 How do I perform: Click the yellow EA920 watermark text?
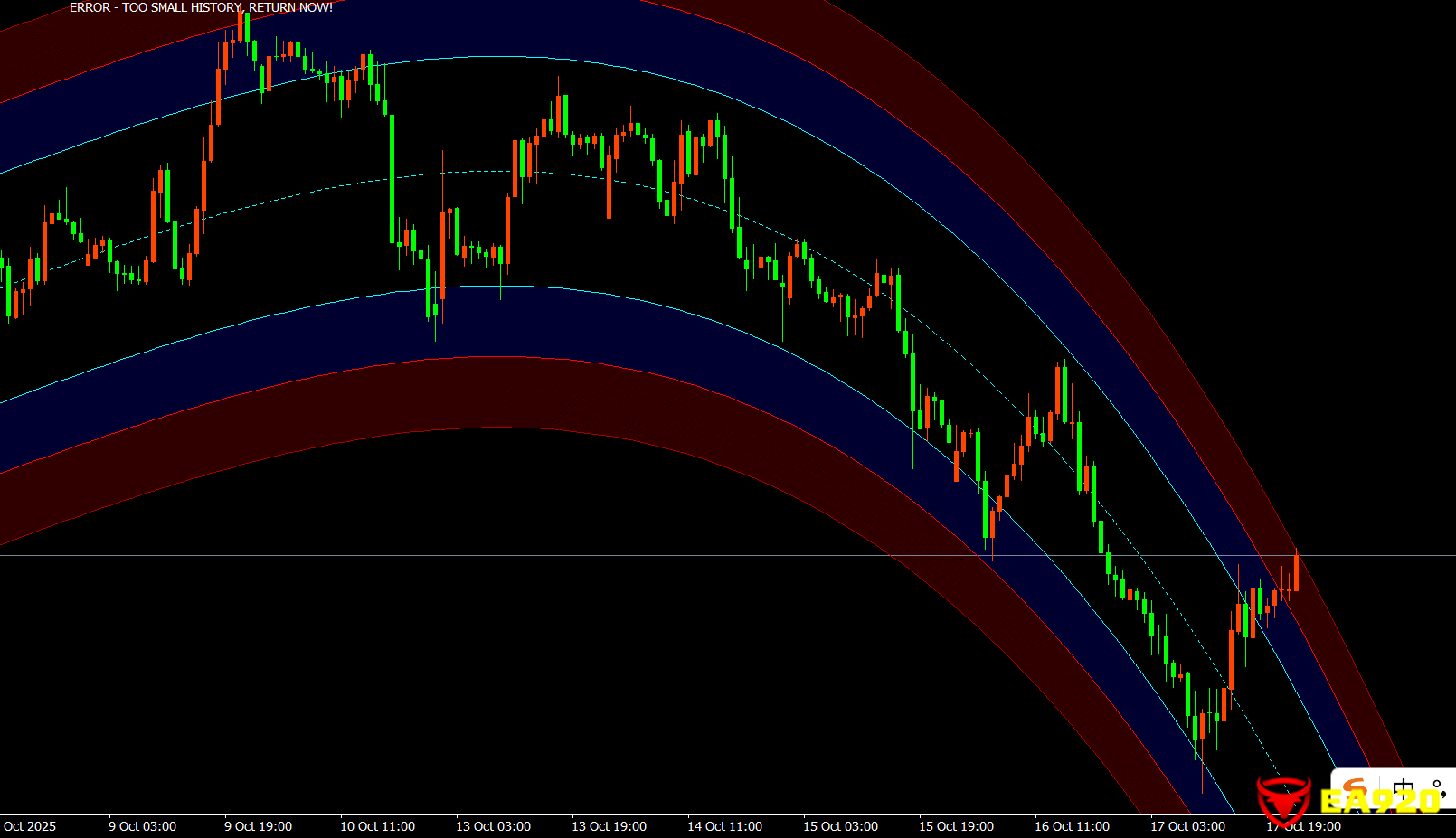click(x=1378, y=801)
